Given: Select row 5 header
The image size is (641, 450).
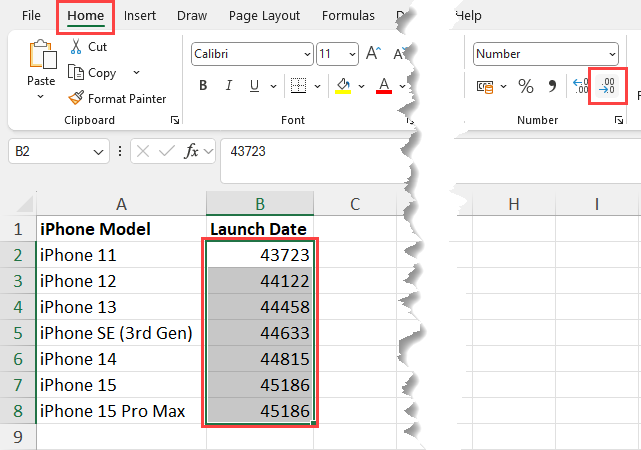Looking at the screenshot, I should click(18, 333).
